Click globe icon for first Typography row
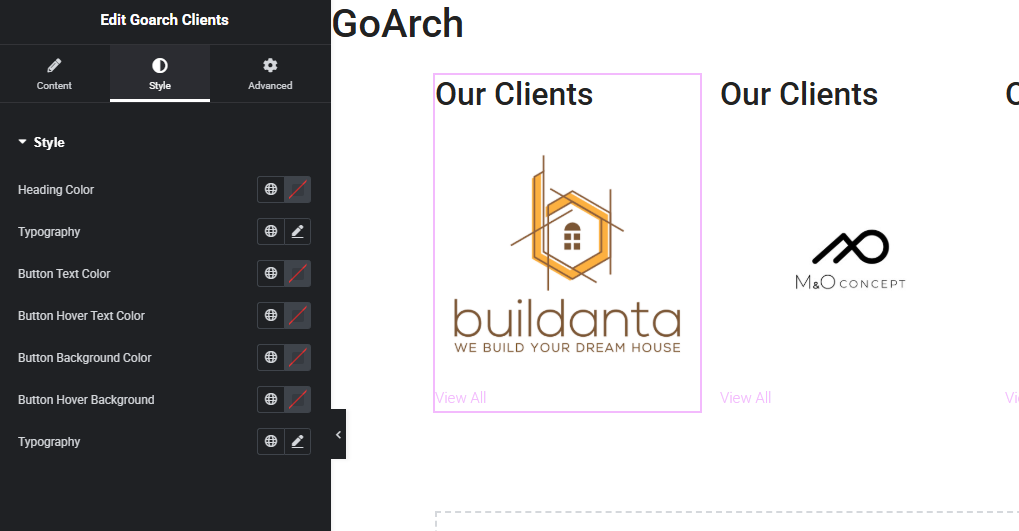The image size is (1019, 531). 271,231
